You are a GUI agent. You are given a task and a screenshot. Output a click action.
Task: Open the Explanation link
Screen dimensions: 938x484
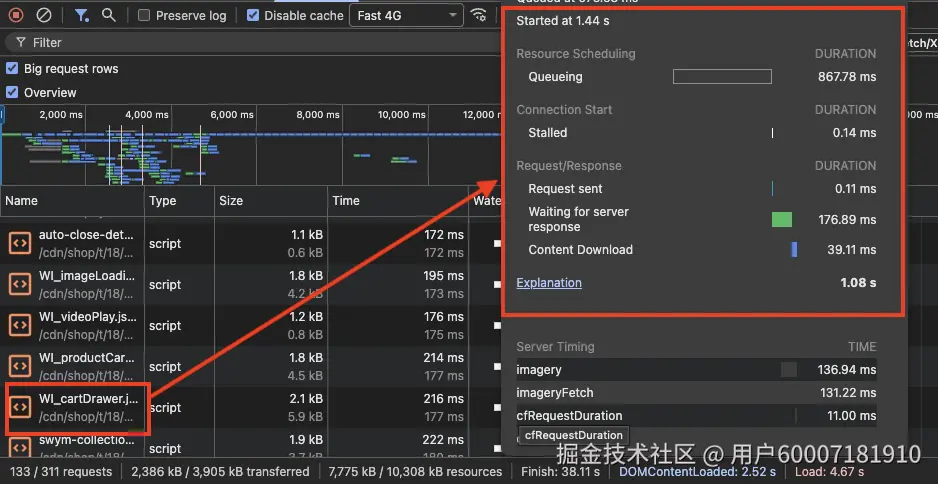tap(549, 283)
